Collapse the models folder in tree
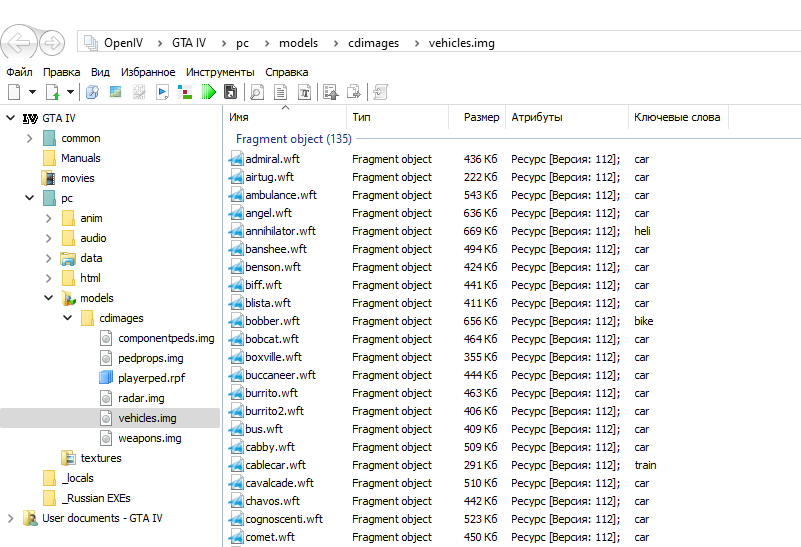This screenshot has width=801, height=547. tap(49, 298)
